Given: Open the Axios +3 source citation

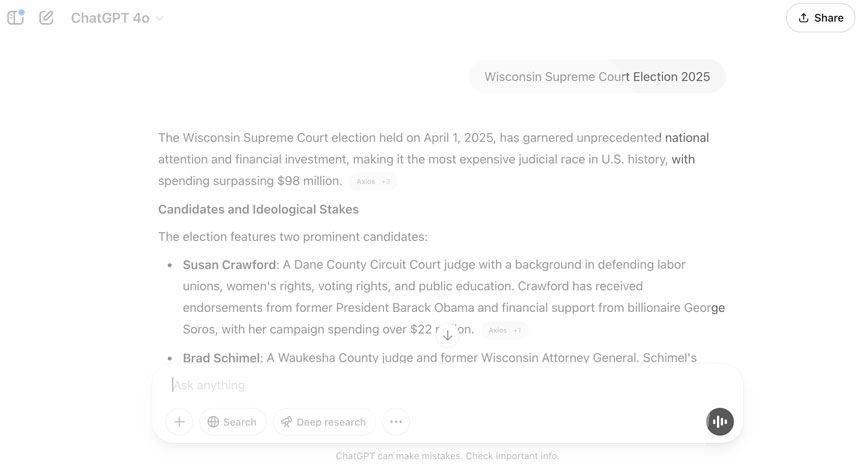Looking at the screenshot, I should [x=373, y=182].
